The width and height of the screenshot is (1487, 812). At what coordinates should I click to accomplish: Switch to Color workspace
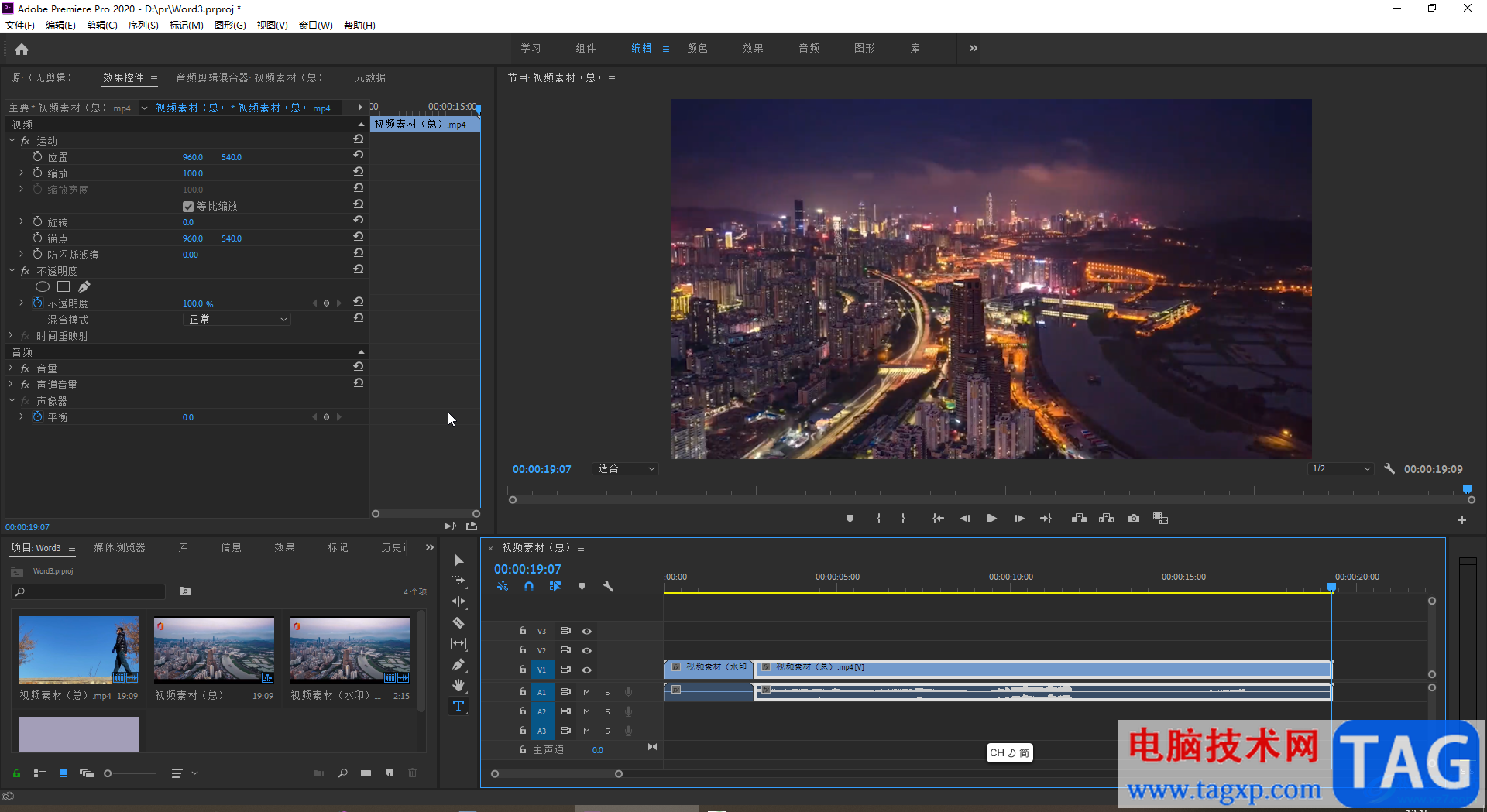pos(697,48)
